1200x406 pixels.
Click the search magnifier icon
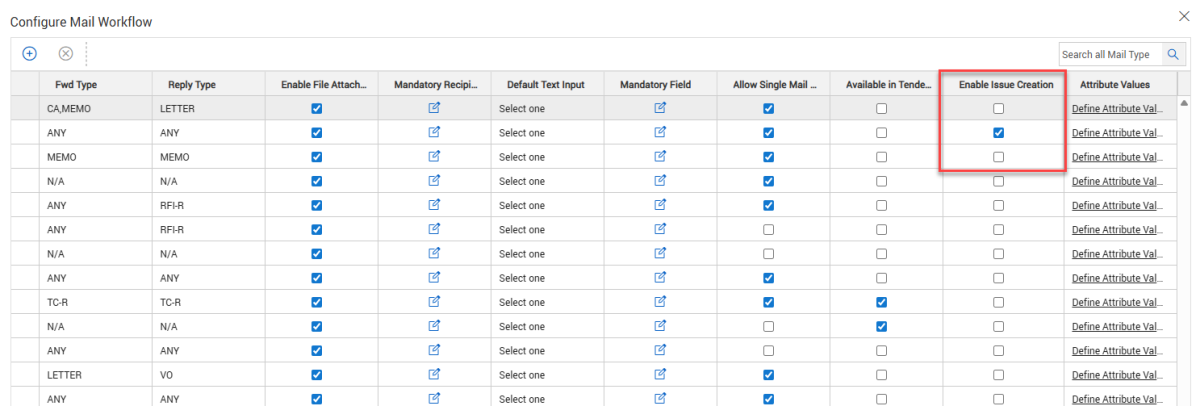[1173, 54]
